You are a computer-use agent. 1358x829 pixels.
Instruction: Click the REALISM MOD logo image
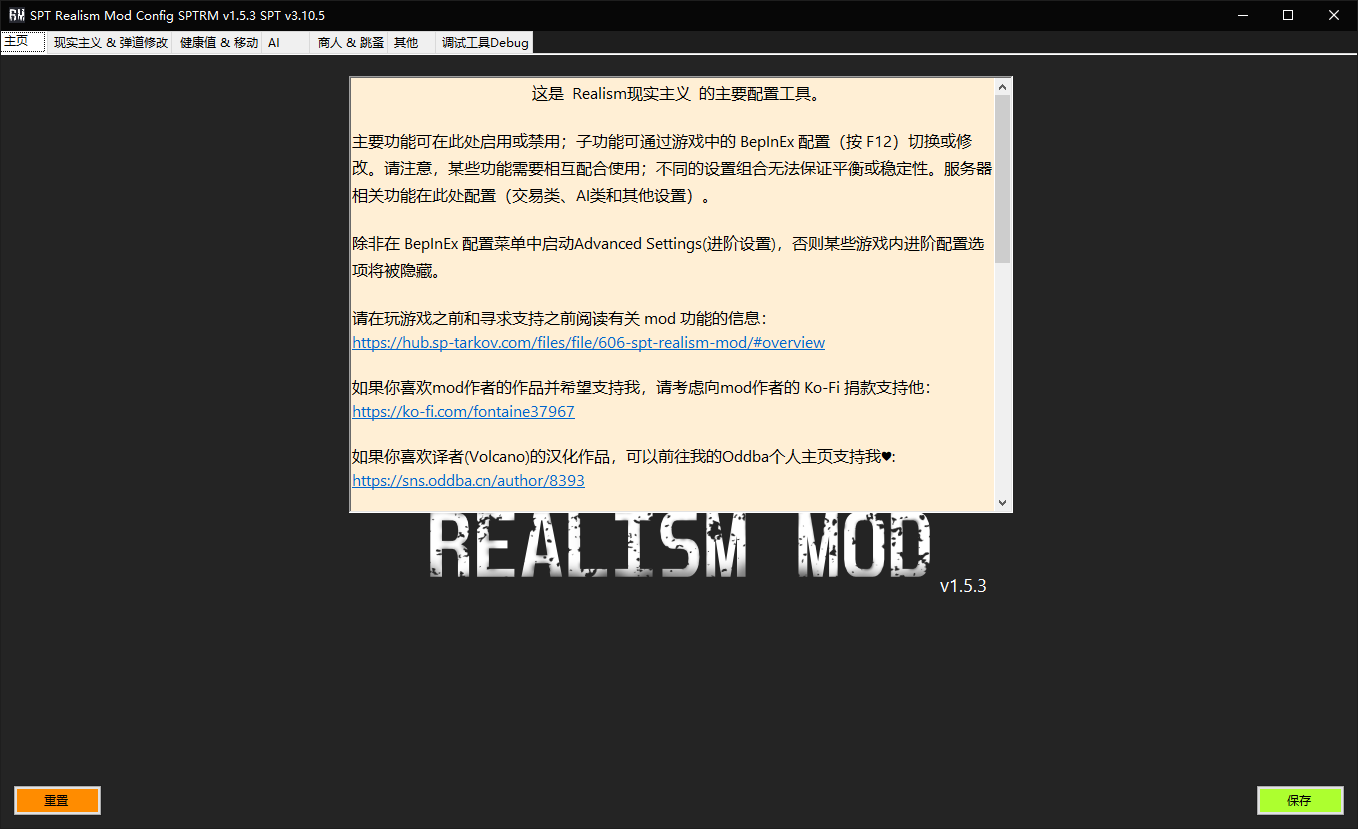pyautogui.click(x=680, y=547)
